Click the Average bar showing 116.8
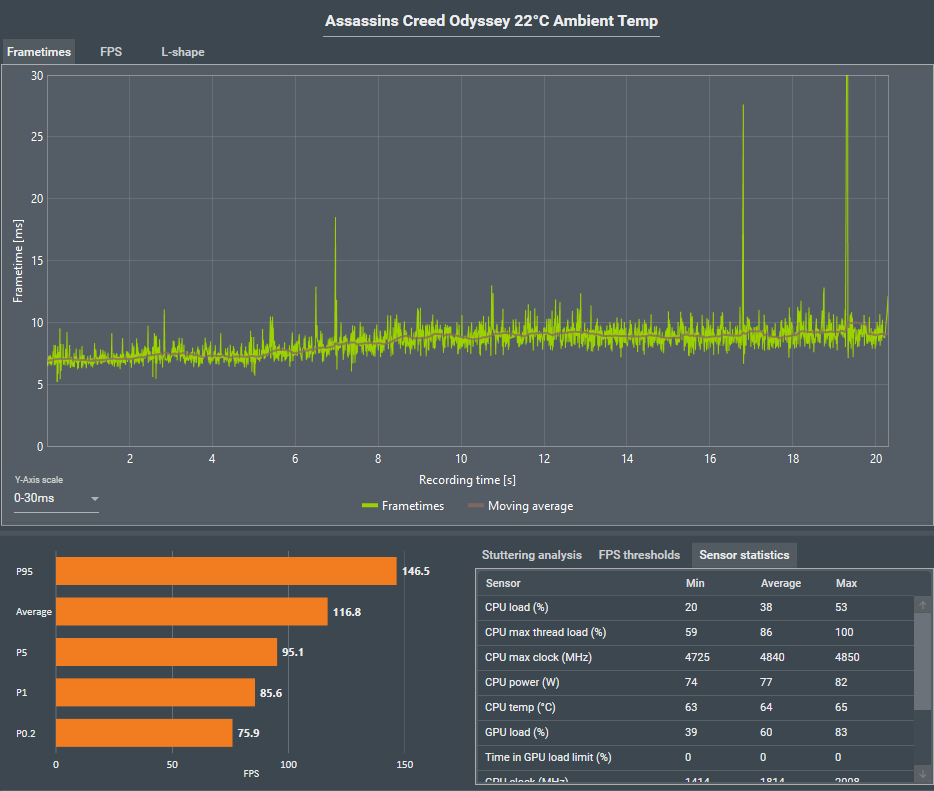The height and width of the screenshot is (791, 934). tap(192, 612)
